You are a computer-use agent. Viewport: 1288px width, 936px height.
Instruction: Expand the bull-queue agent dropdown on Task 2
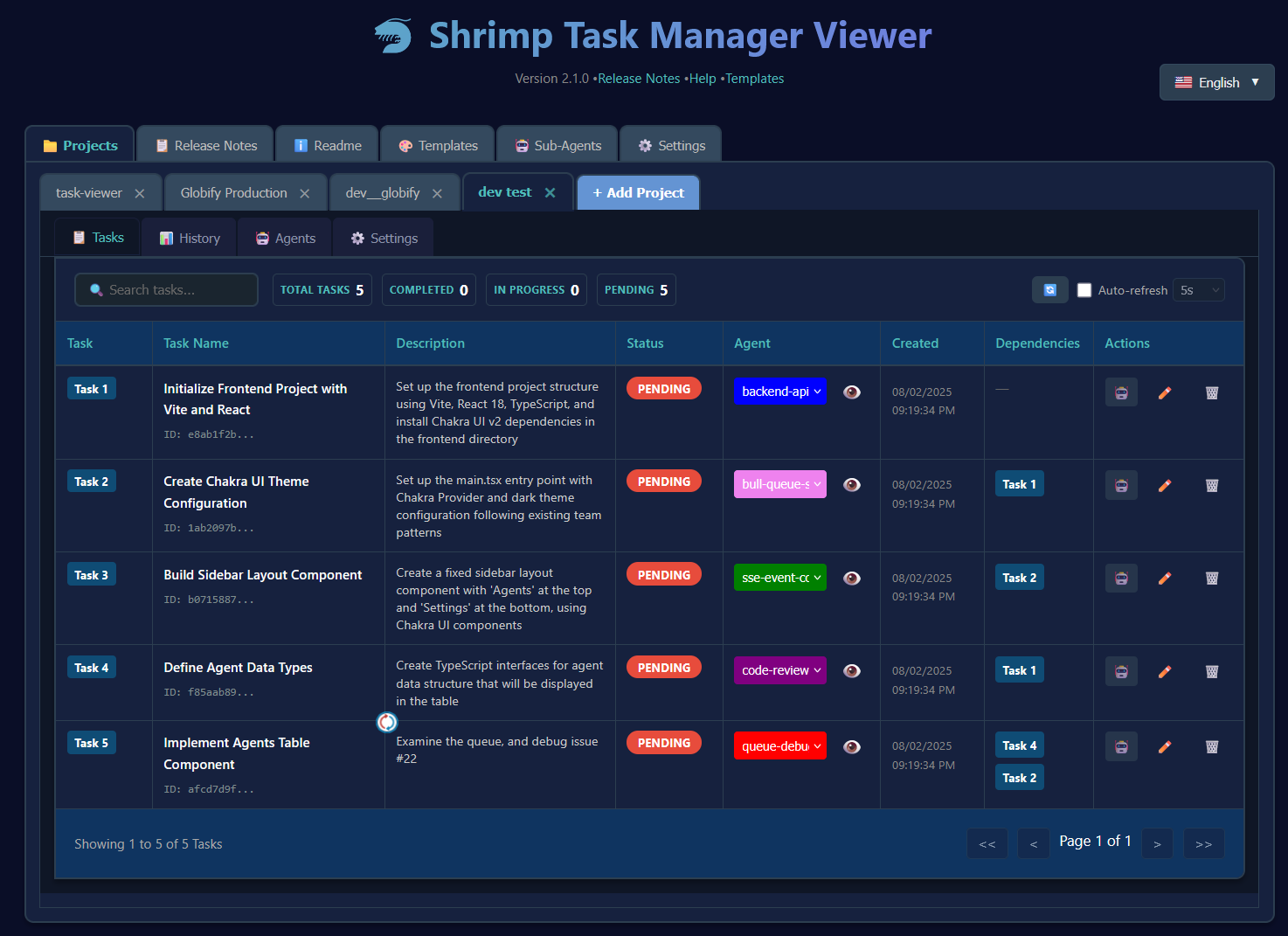tap(779, 483)
